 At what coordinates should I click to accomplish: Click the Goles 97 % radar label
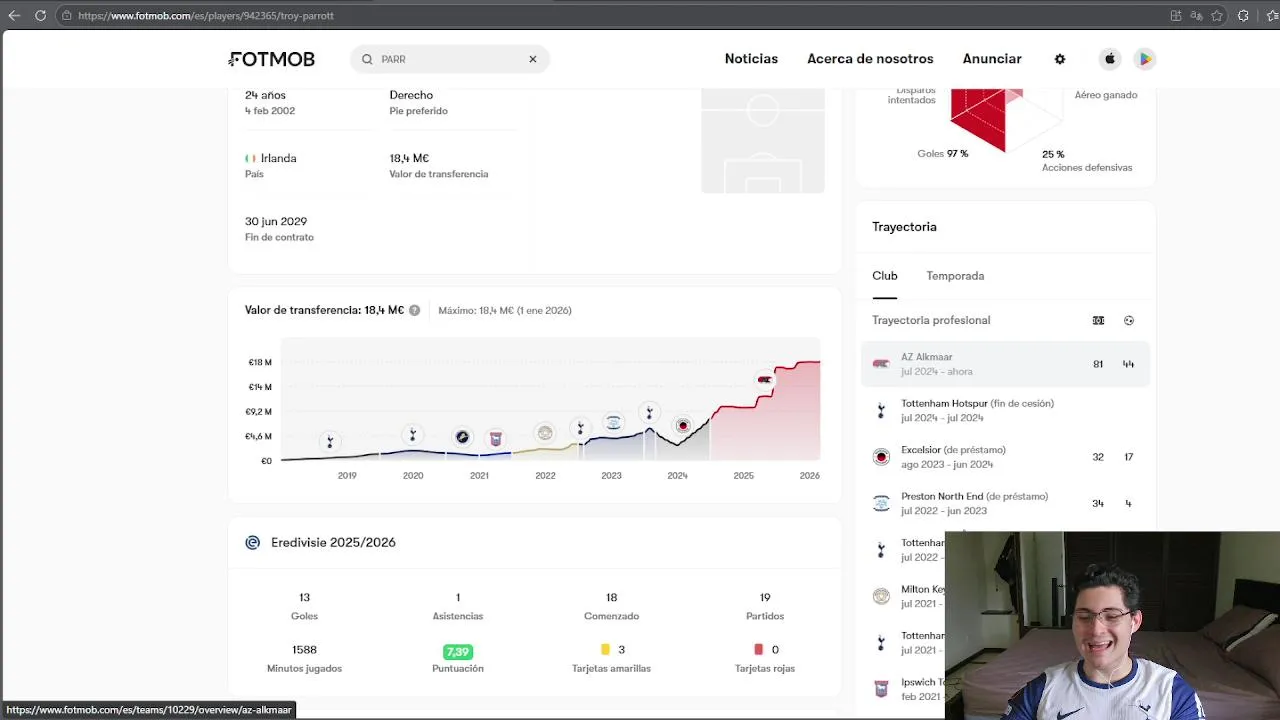(943, 154)
